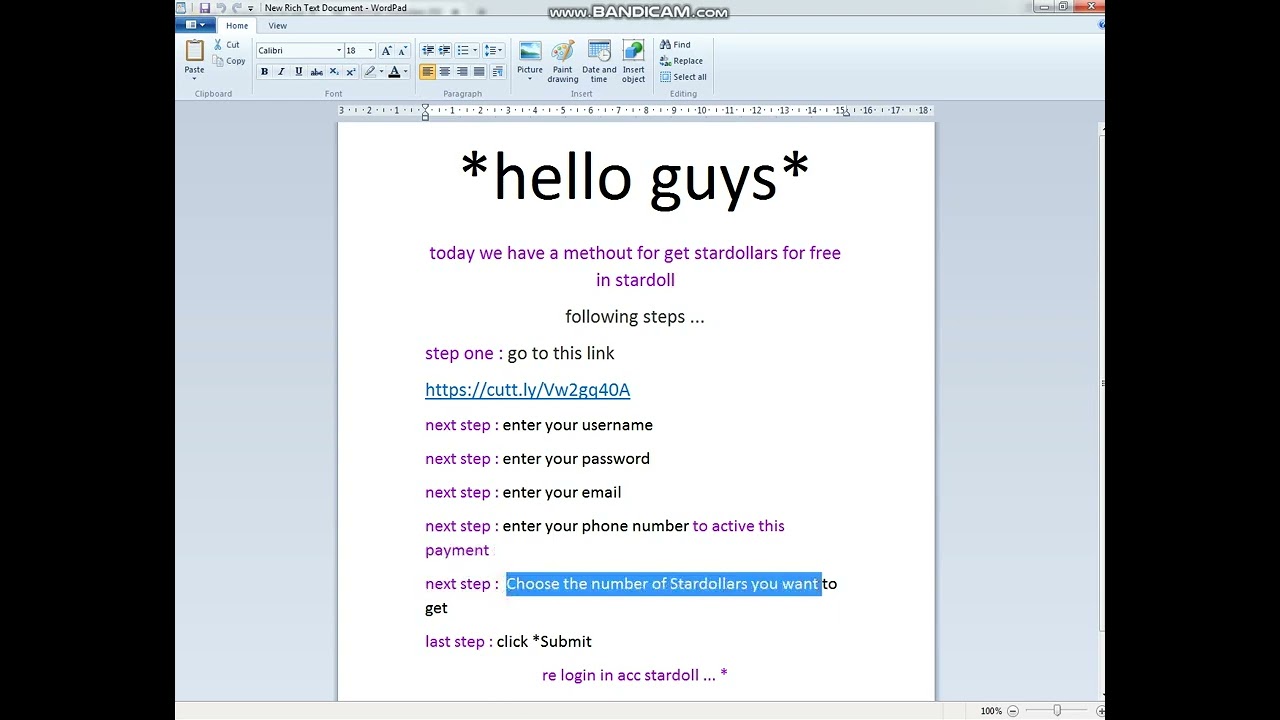Viewport: 1280px width, 720px height.
Task: Click the Shrink font button
Action: point(402,50)
